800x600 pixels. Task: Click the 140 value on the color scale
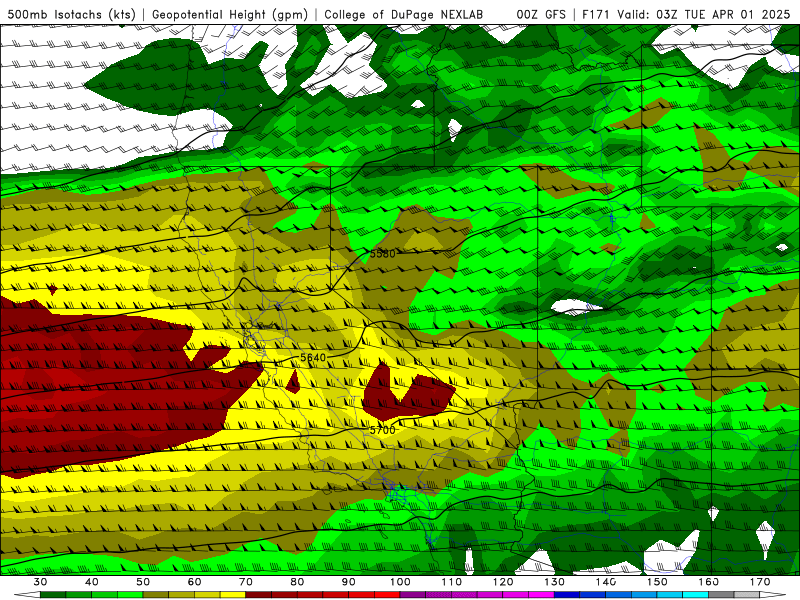pyautogui.click(x=606, y=582)
